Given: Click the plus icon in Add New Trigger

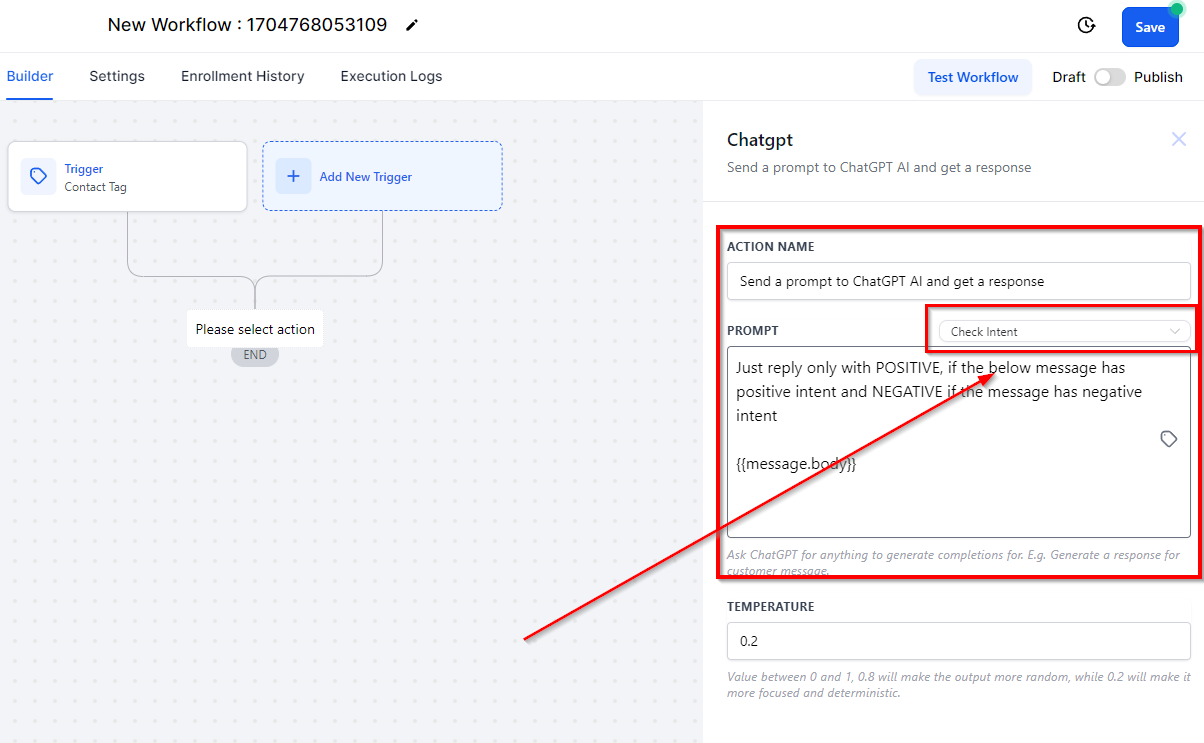Looking at the screenshot, I should tap(293, 177).
